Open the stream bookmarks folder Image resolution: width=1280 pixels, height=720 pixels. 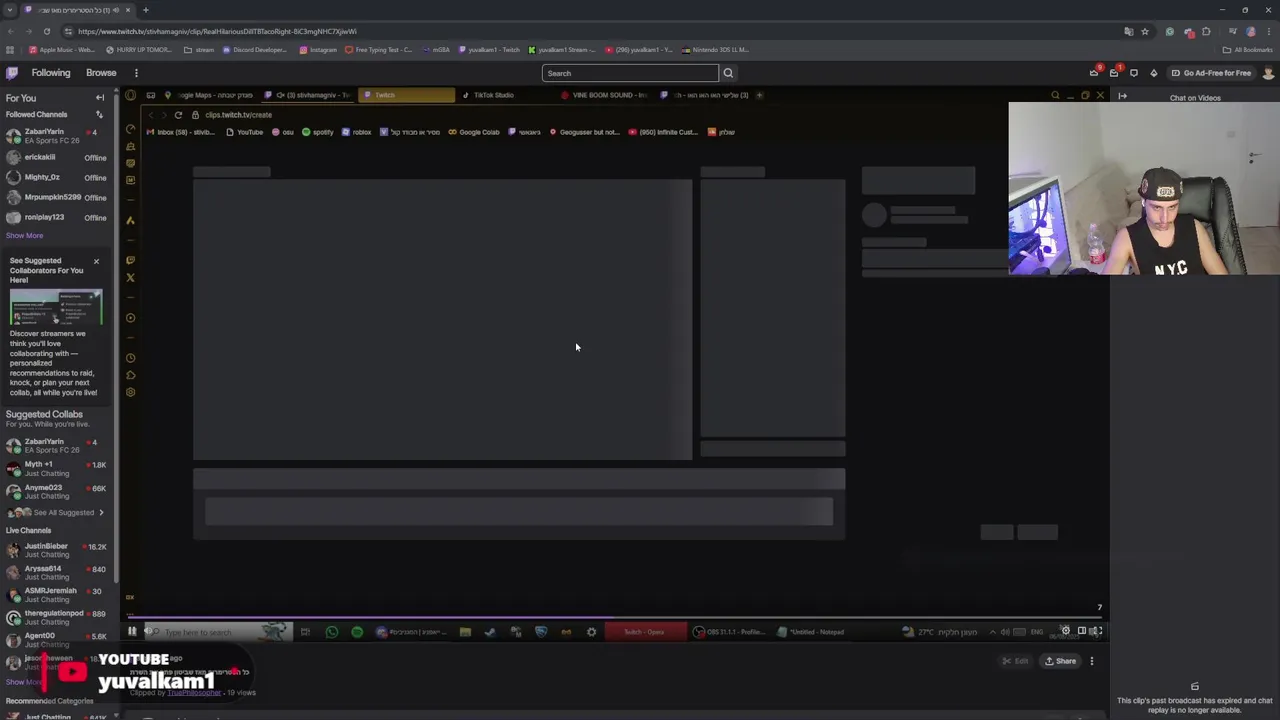coord(199,50)
